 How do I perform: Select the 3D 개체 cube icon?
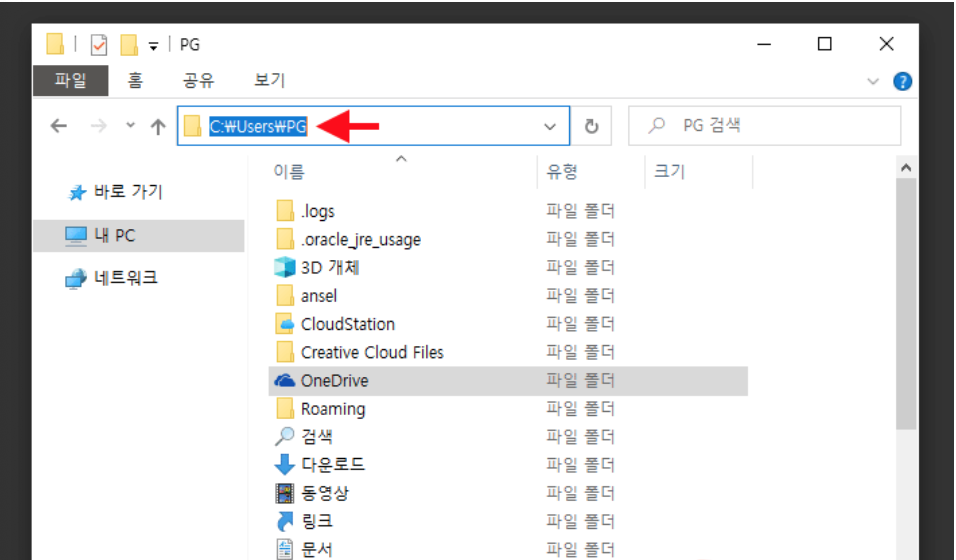(285, 267)
